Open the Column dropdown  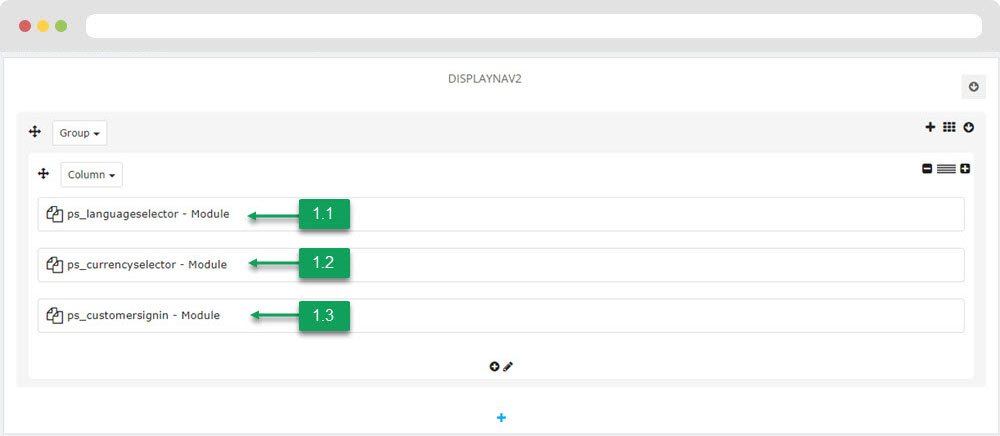tap(92, 175)
